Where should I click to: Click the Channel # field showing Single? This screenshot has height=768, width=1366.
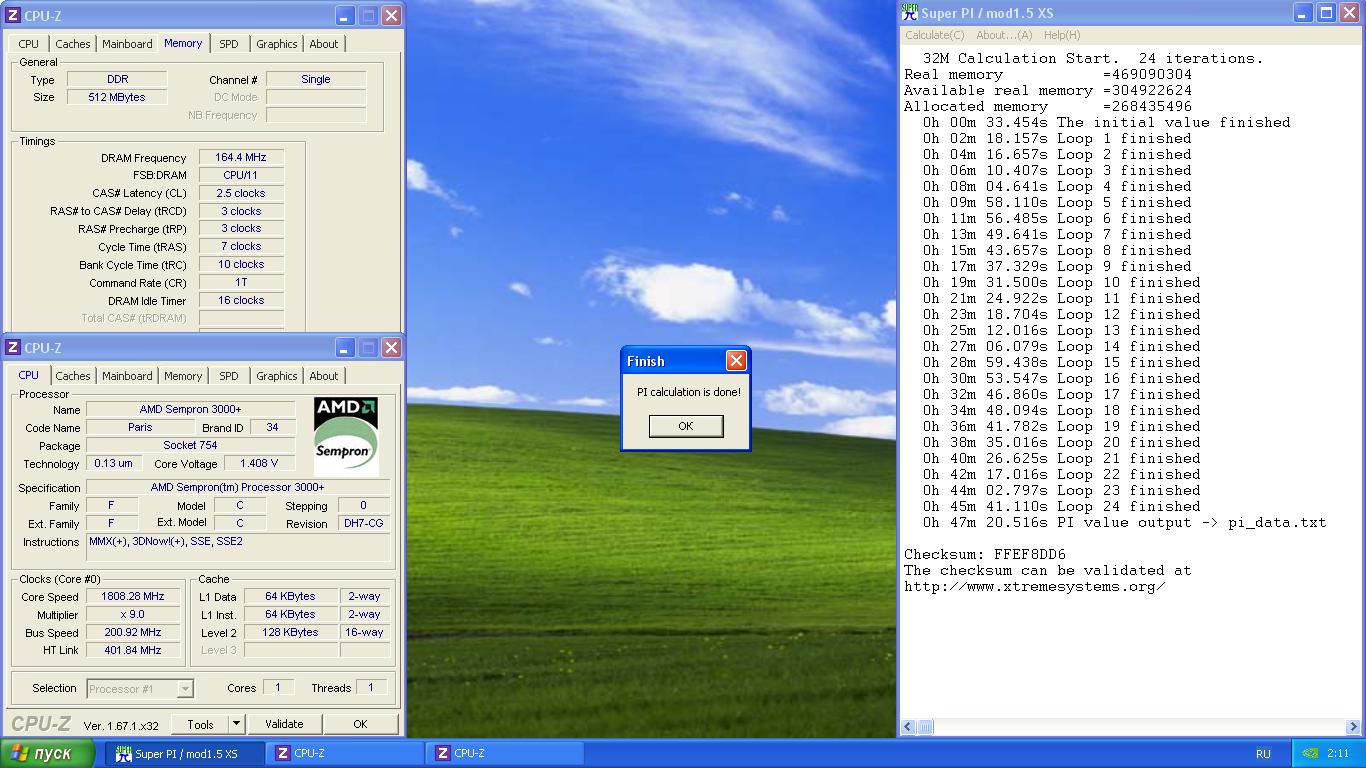click(x=316, y=79)
